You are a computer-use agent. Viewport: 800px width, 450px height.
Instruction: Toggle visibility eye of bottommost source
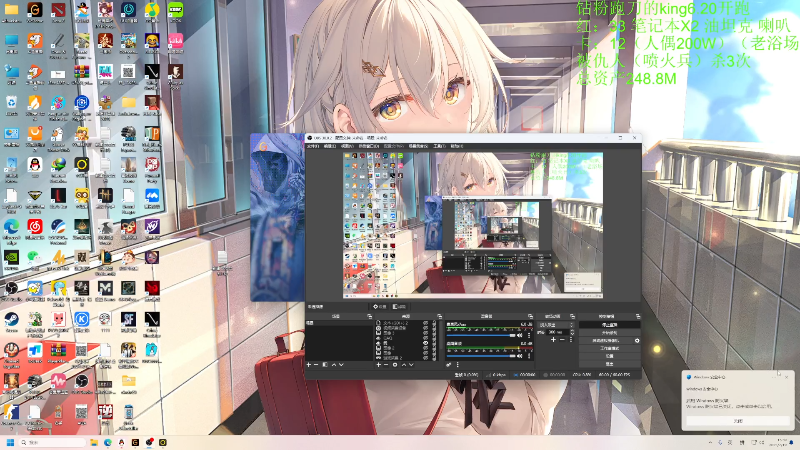(x=426, y=358)
